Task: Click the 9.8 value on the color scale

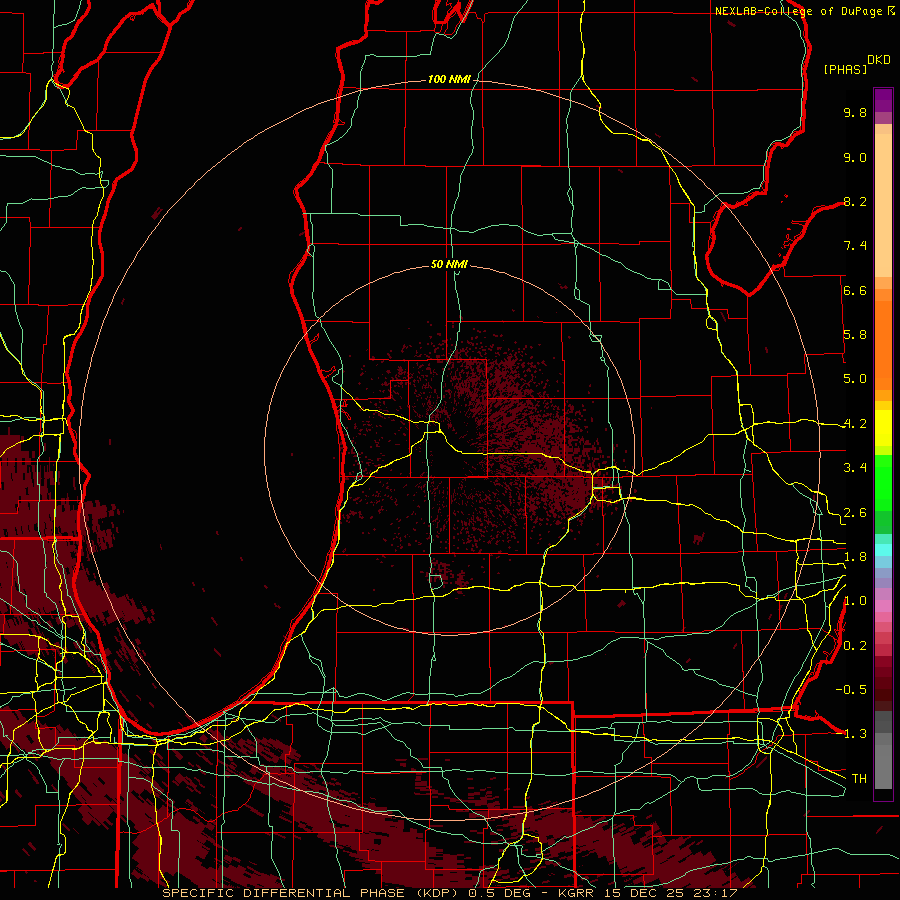Action: click(855, 112)
